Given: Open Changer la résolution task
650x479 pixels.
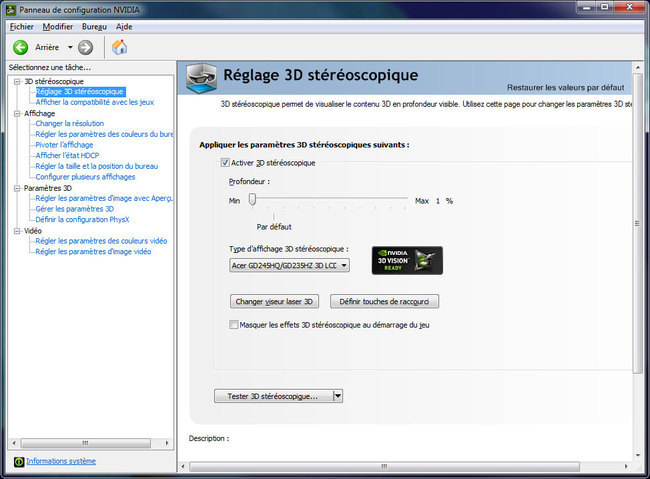Looking at the screenshot, I should (x=70, y=124).
